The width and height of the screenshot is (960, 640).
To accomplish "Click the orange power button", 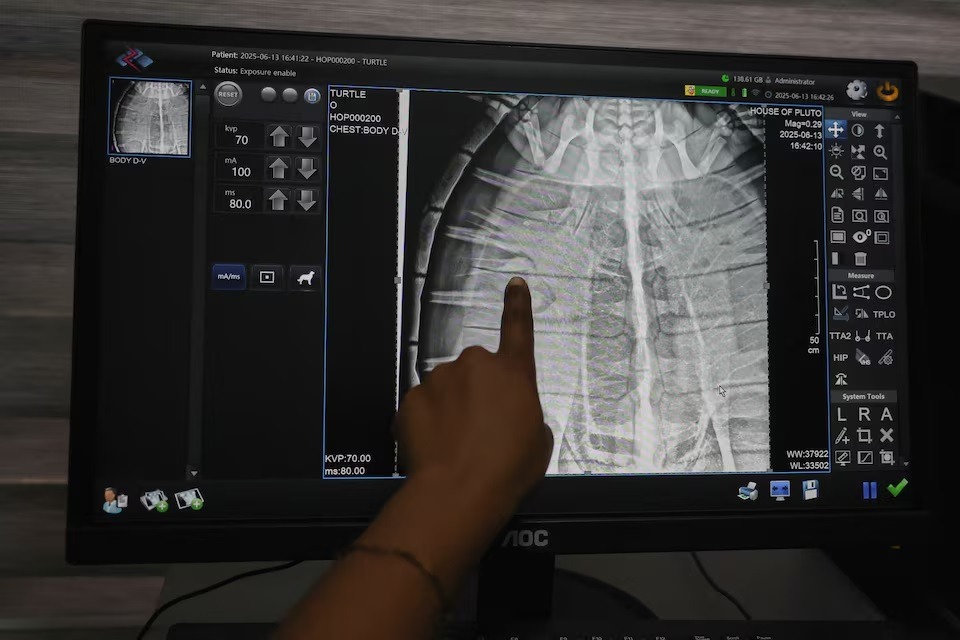I will 887,91.
